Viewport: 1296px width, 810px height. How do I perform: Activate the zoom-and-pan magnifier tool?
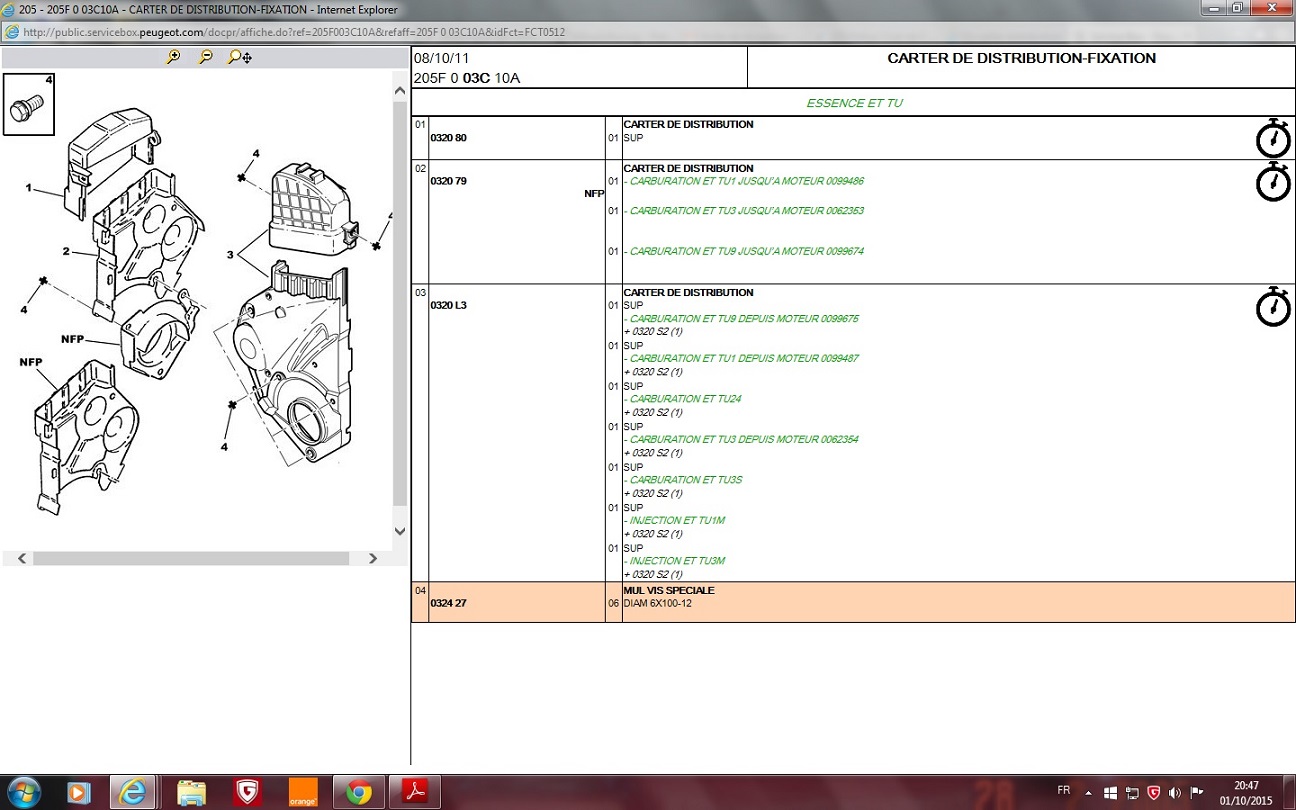pyautogui.click(x=239, y=58)
